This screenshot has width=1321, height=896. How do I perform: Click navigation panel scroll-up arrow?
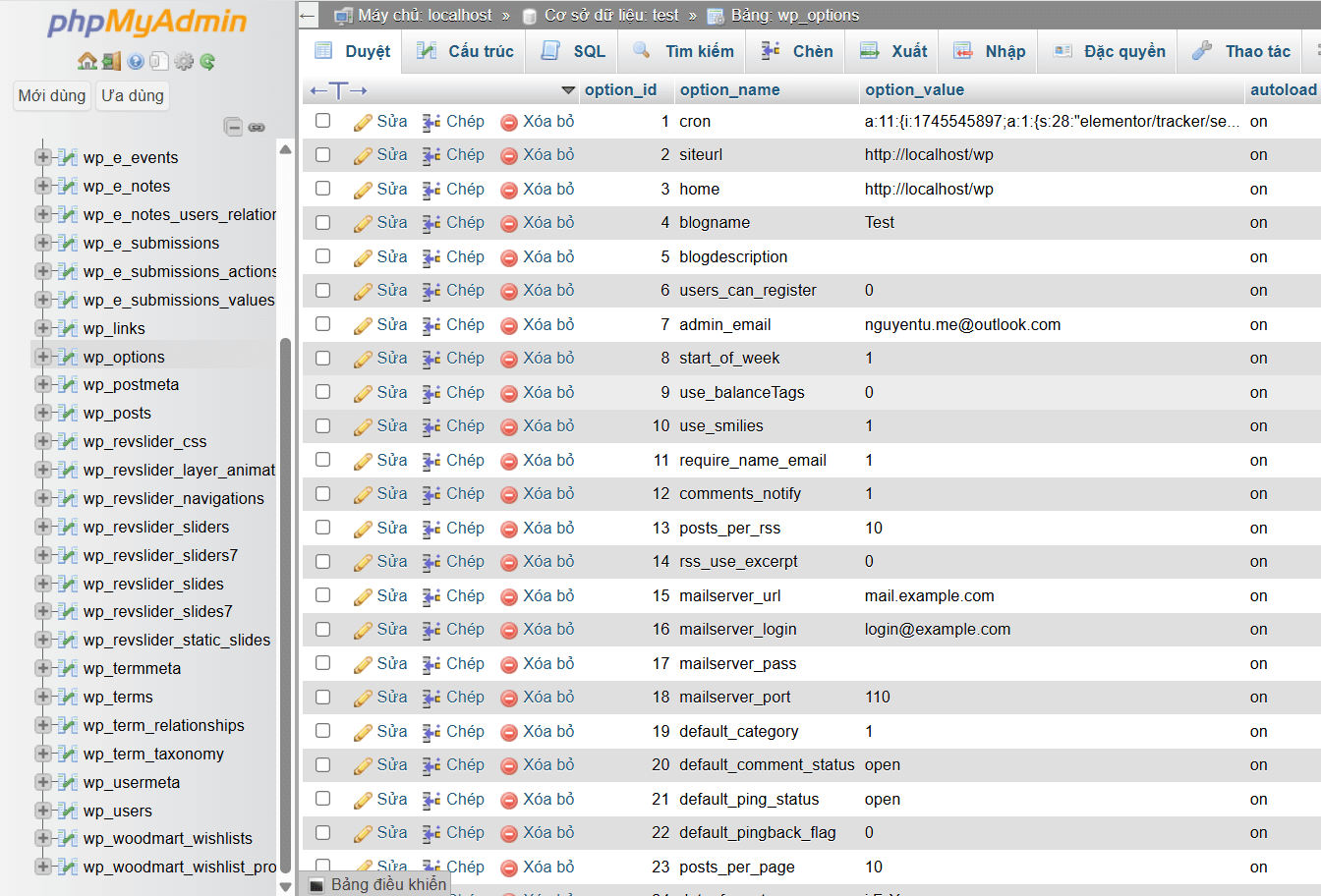[x=285, y=149]
